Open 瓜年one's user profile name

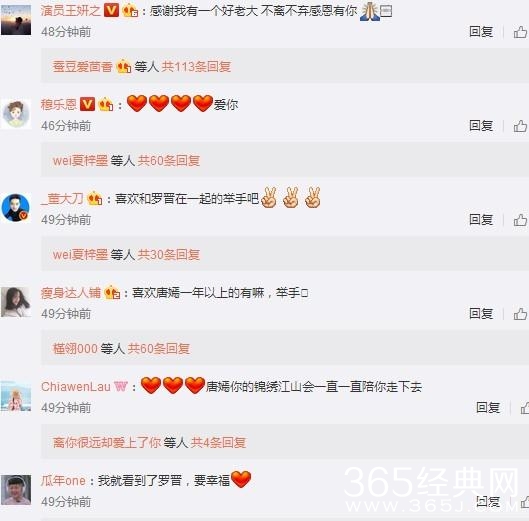click(x=63, y=481)
